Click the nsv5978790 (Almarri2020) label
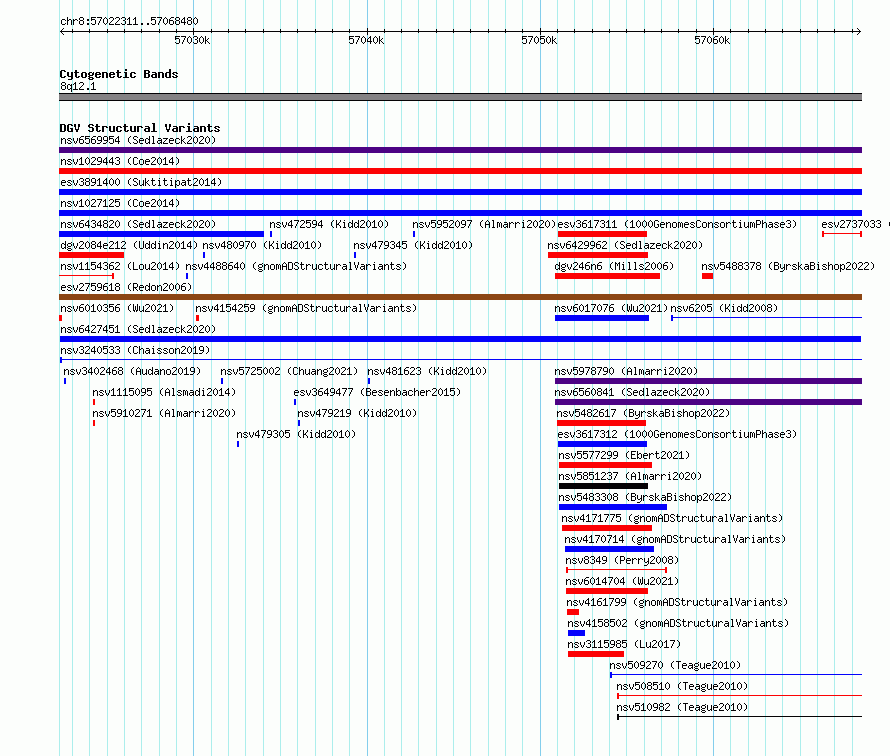The width and height of the screenshot is (890, 756). (x=626, y=371)
